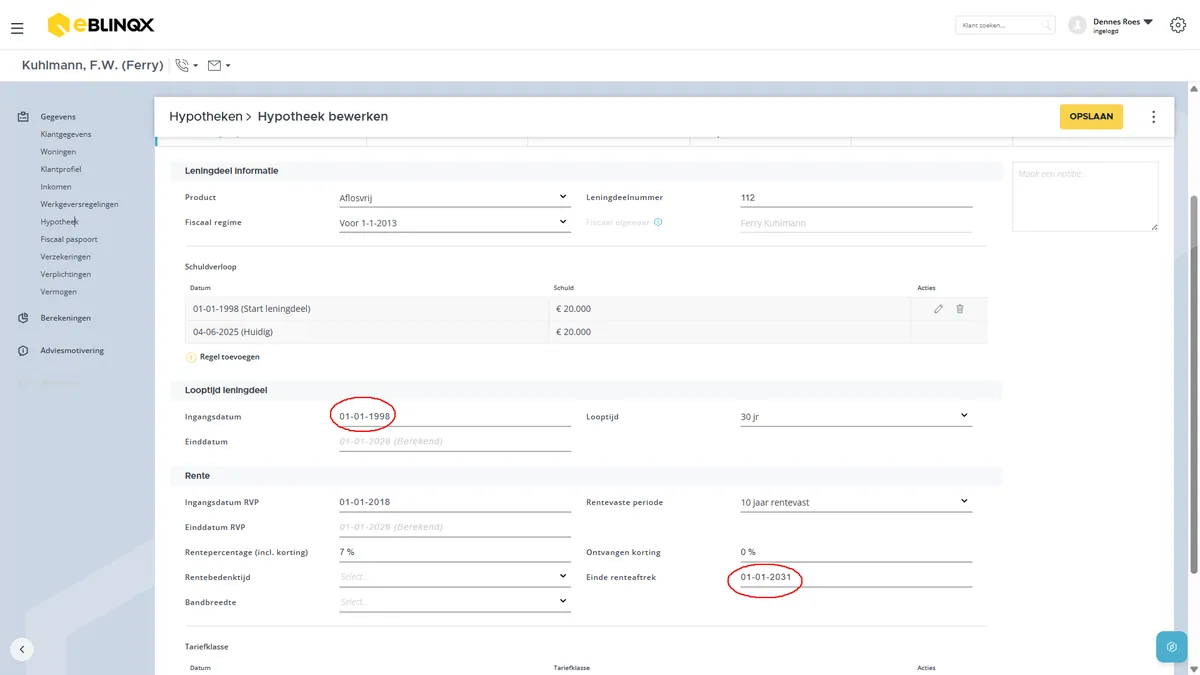Click the Adviesmotivering info icon
The height and width of the screenshot is (675, 1200).
click(x=23, y=351)
